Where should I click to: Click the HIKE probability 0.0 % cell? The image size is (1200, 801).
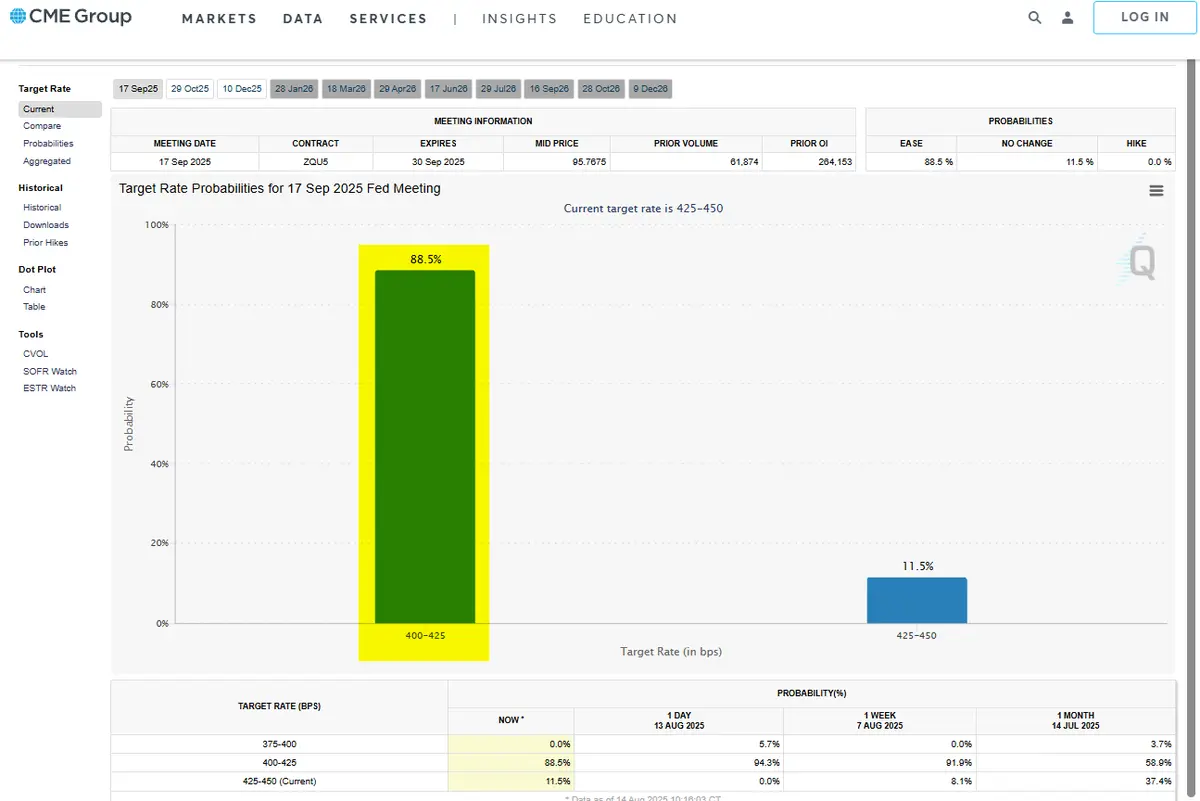click(x=1136, y=161)
